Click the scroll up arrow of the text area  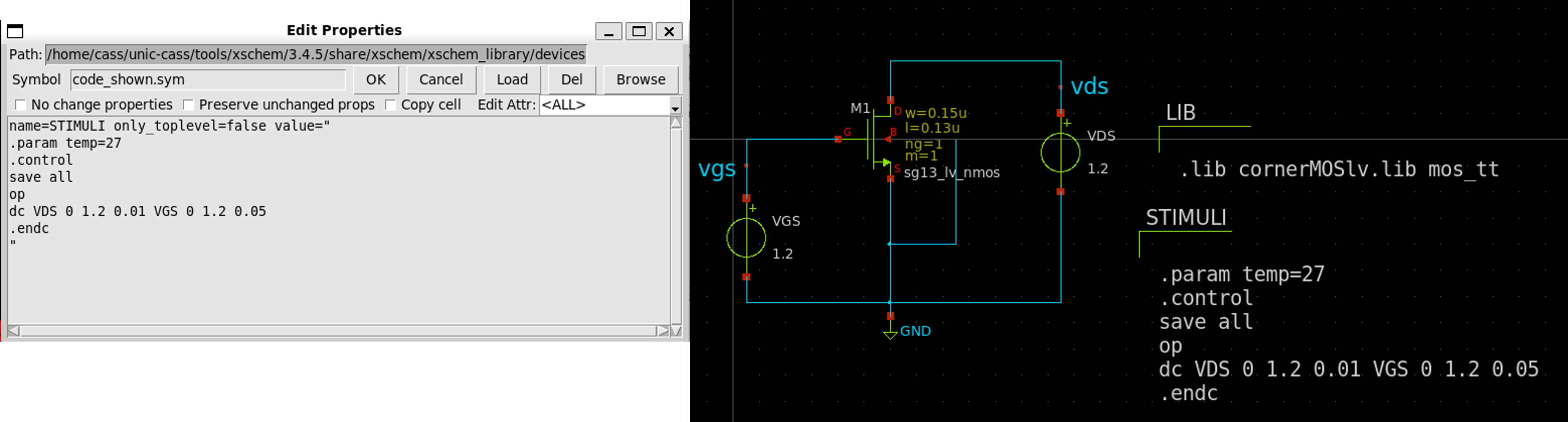click(676, 123)
